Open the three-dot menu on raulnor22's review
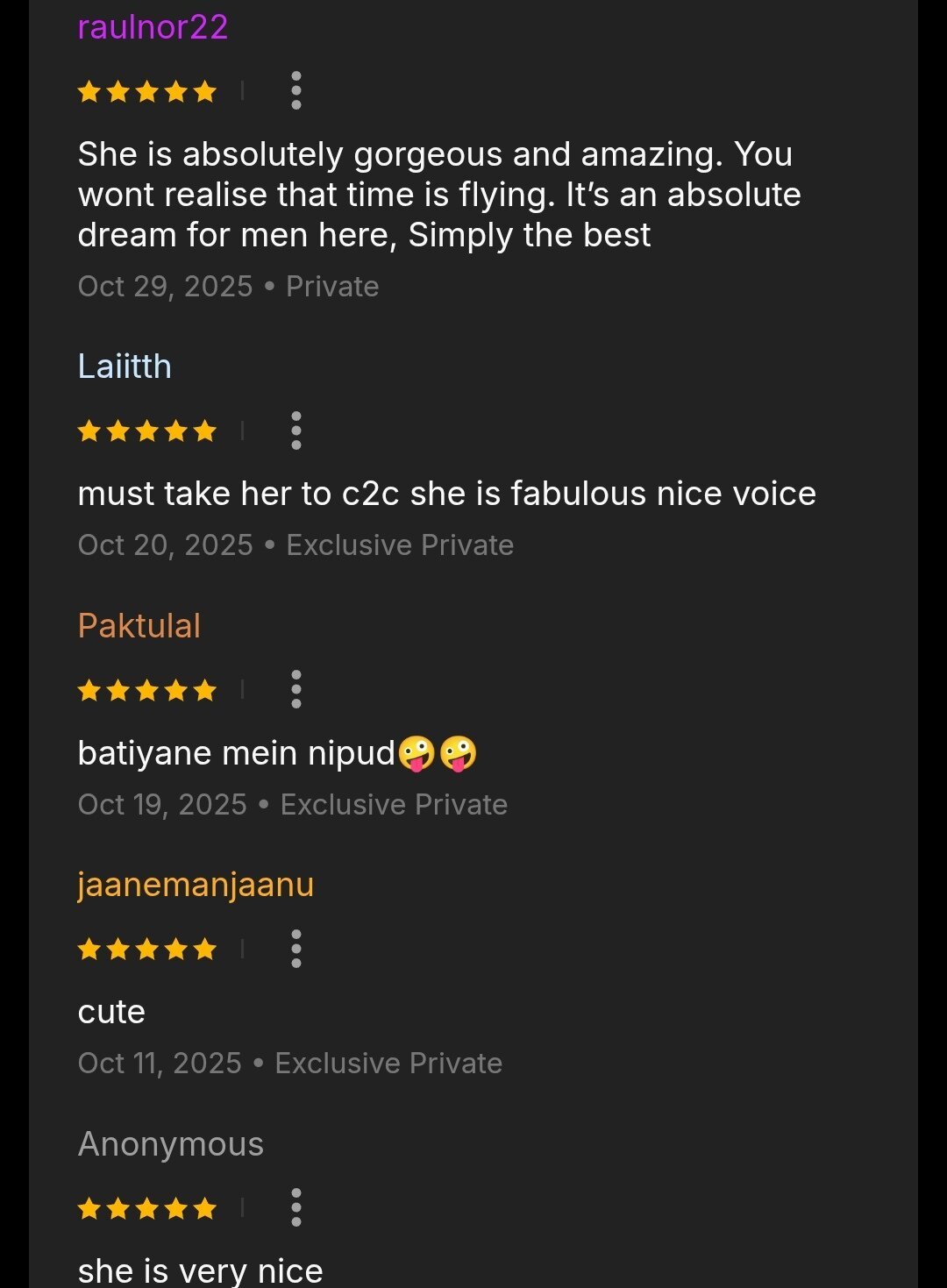The height and width of the screenshot is (1288, 947). (296, 90)
